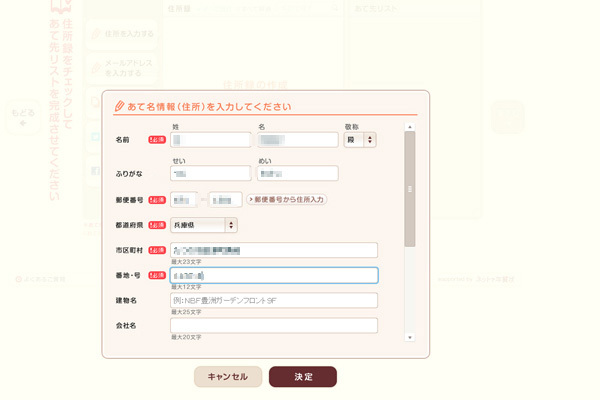Click the pencil icon in dialog header
The image size is (600, 400).
pyautogui.click(x=120, y=106)
